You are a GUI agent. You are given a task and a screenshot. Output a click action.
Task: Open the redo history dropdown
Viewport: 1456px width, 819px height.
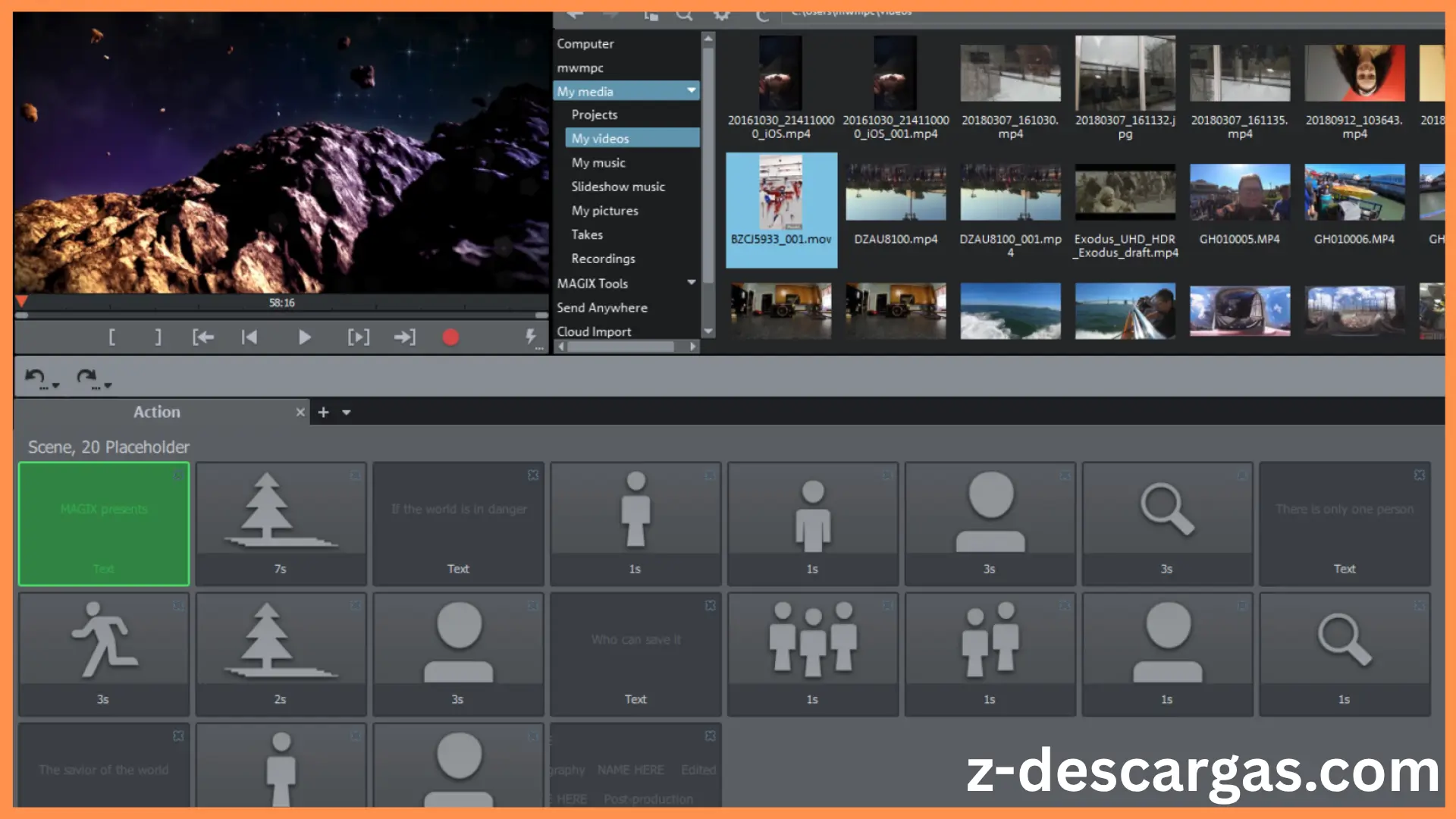tap(108, 386)
